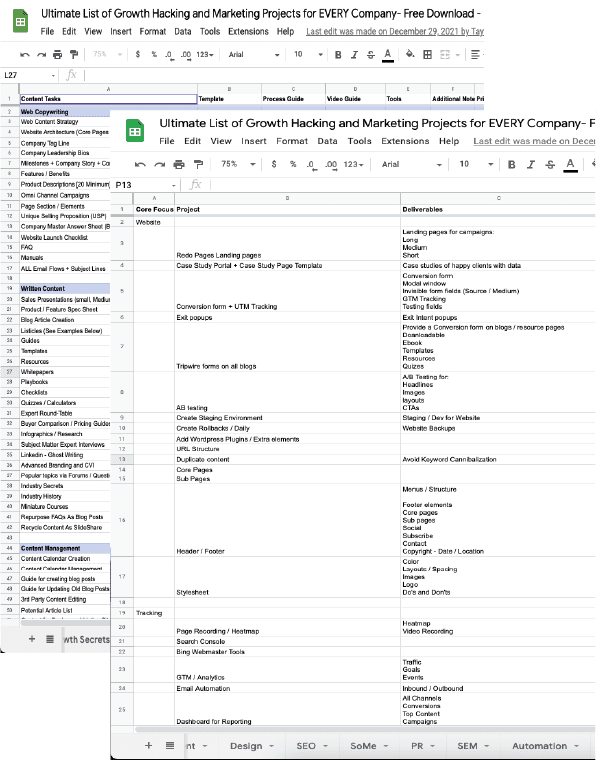Open 123 number format dropdown, back window
596x760 pixels.
(205, 55)
